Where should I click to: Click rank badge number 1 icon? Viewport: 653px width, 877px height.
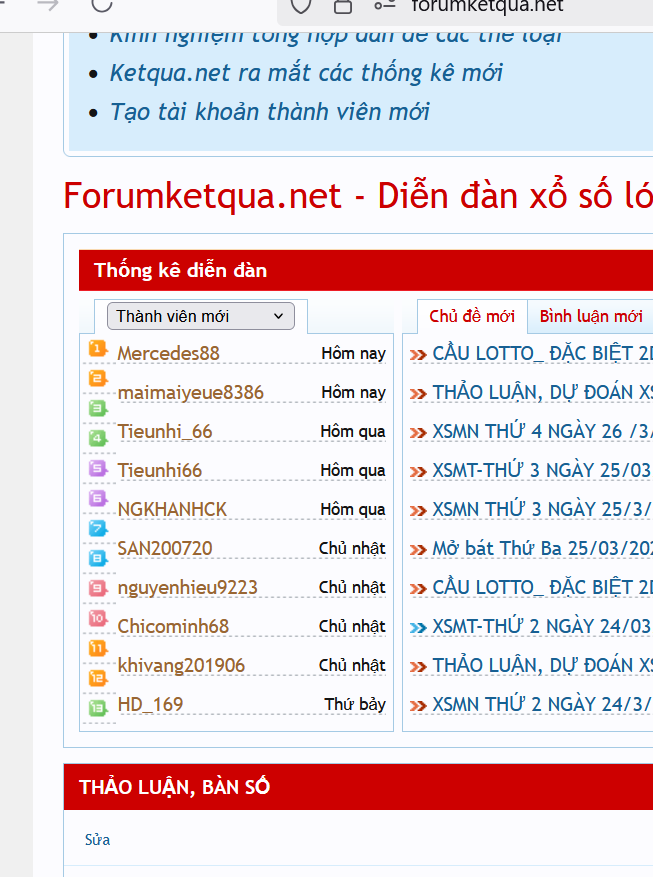(x=98, y=350)
